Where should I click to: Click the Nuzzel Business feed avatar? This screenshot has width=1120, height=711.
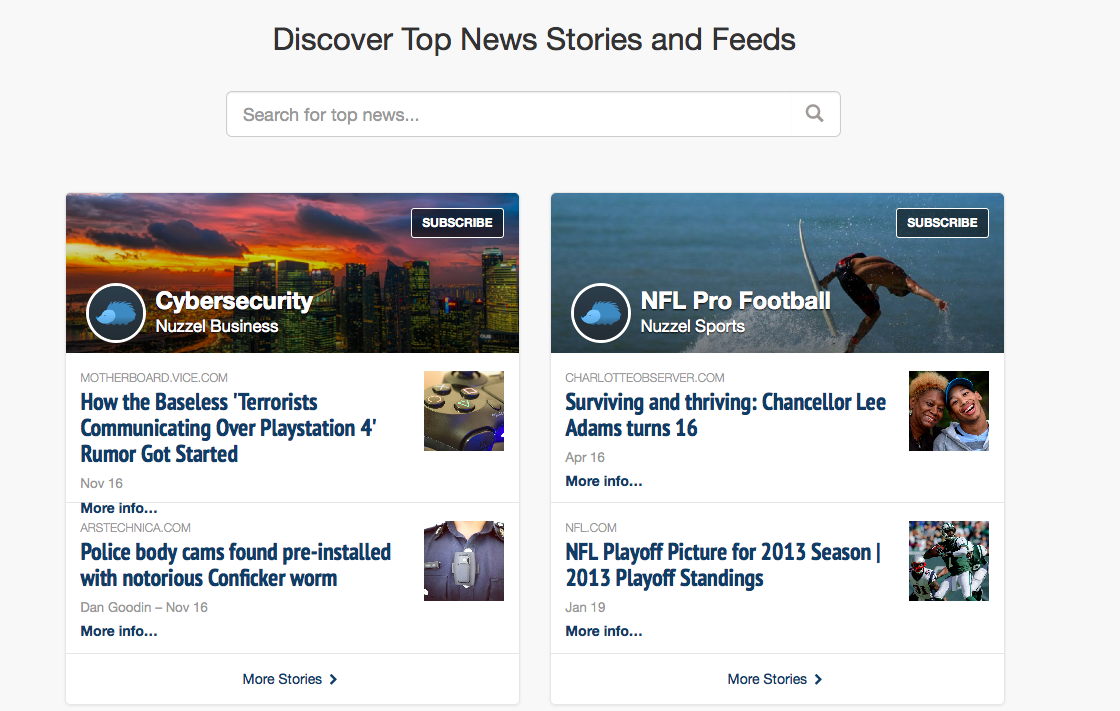(x=115, y=313)
